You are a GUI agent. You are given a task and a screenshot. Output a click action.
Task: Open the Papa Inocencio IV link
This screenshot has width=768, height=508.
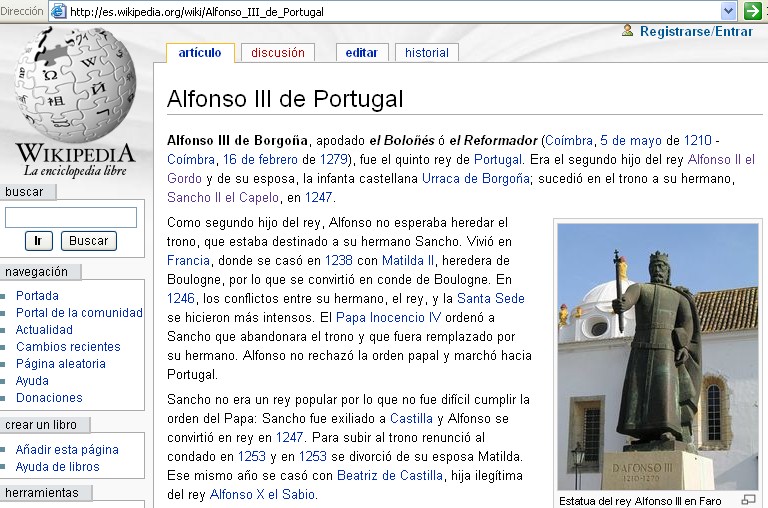388,318
